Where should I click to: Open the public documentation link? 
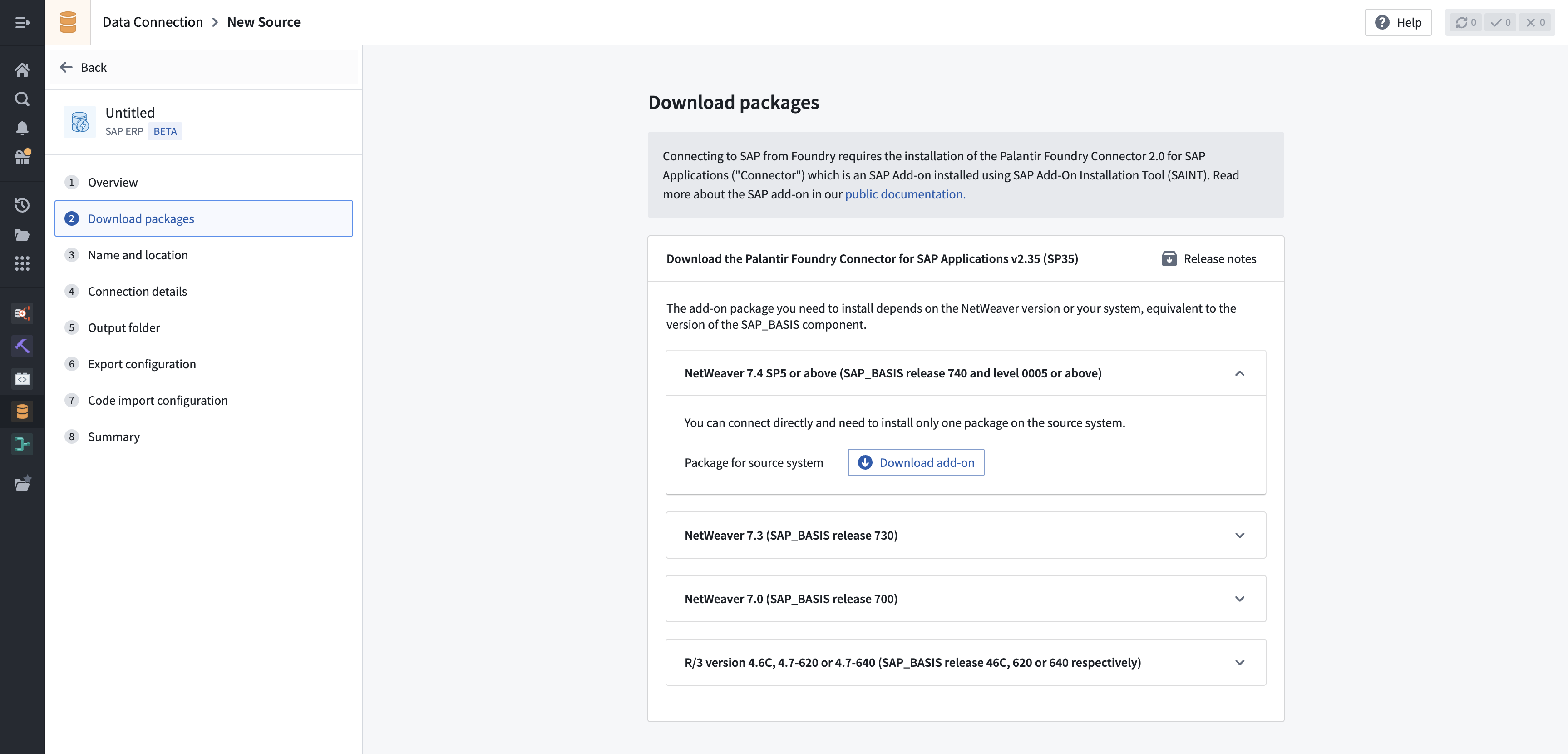[x=905, y=194]
